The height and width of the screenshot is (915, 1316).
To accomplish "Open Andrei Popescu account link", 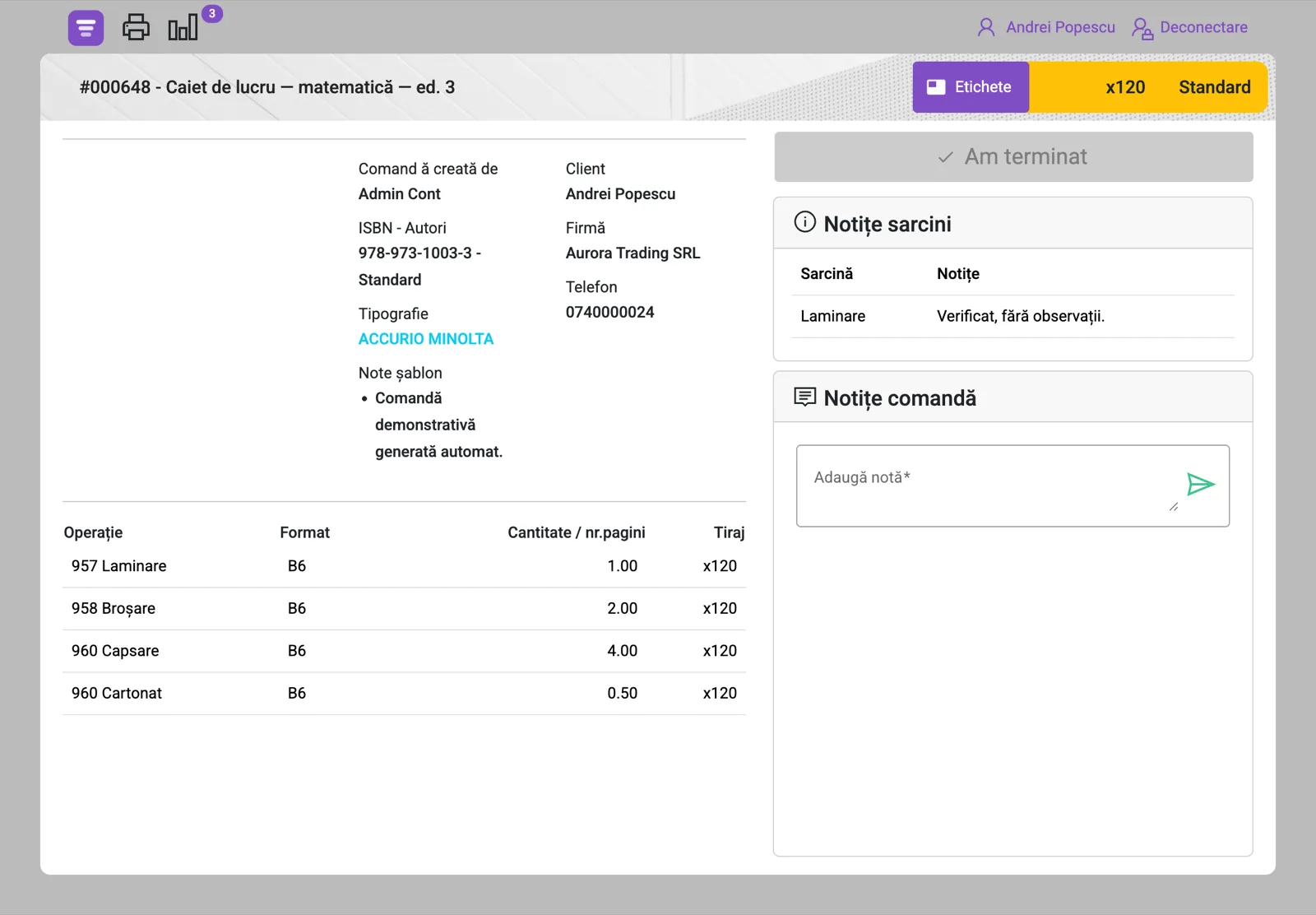I will [1060, 27].
